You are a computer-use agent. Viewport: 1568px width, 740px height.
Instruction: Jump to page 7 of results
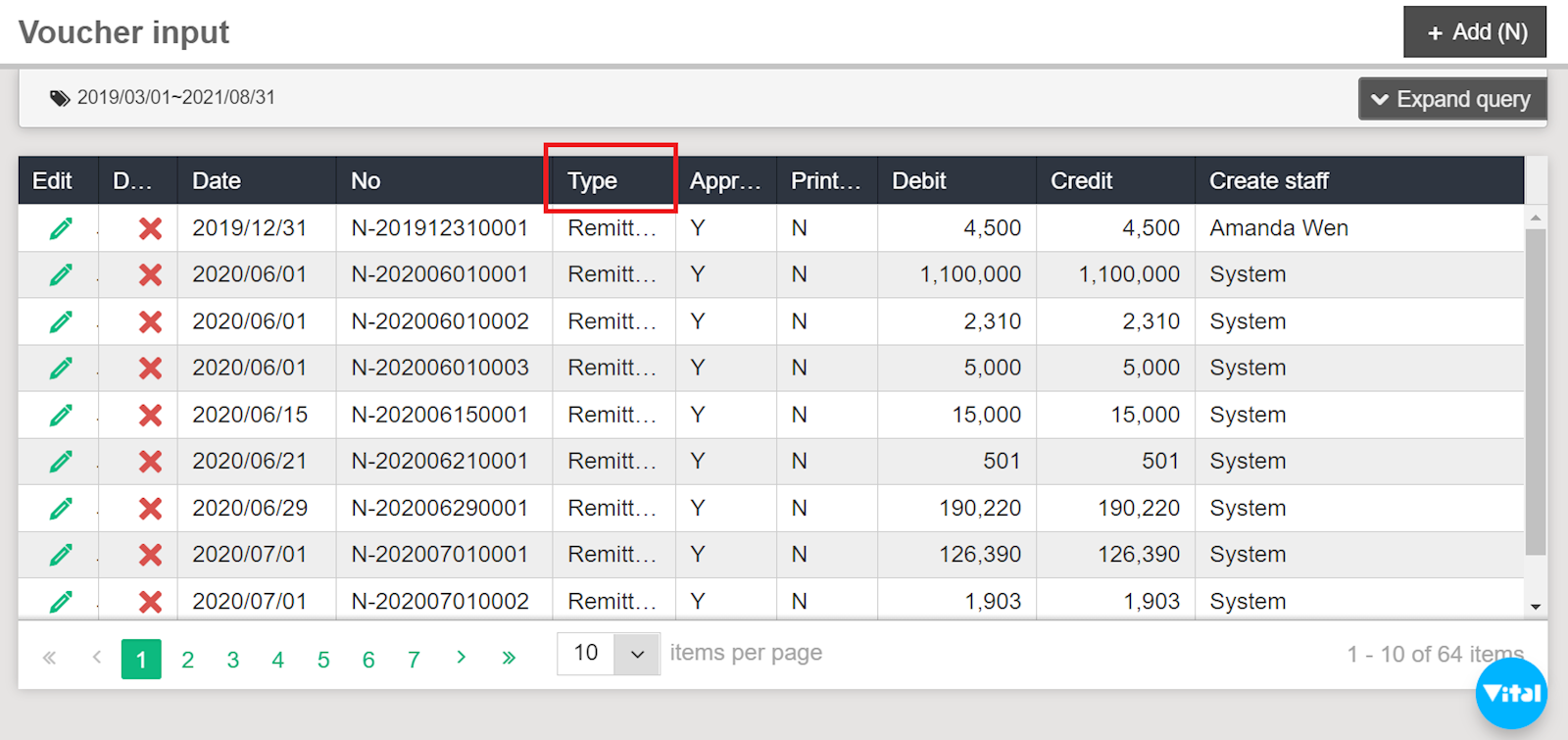(x=414, y=660)
